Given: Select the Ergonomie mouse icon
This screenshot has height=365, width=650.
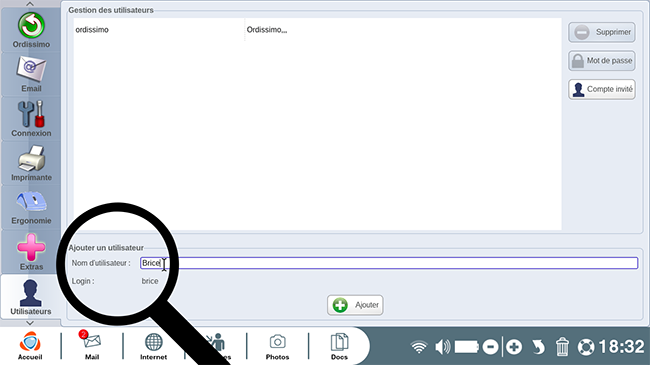Looking at the screenshot, I should point(31,207).
